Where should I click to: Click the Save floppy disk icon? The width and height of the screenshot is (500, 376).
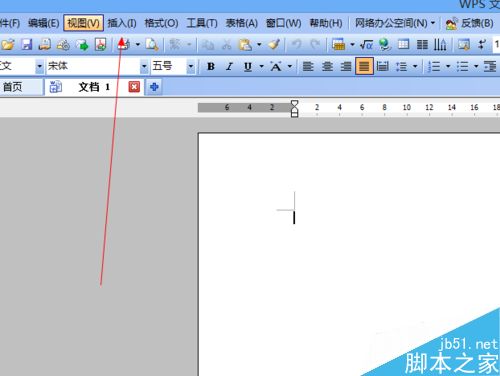pos(27,44)
